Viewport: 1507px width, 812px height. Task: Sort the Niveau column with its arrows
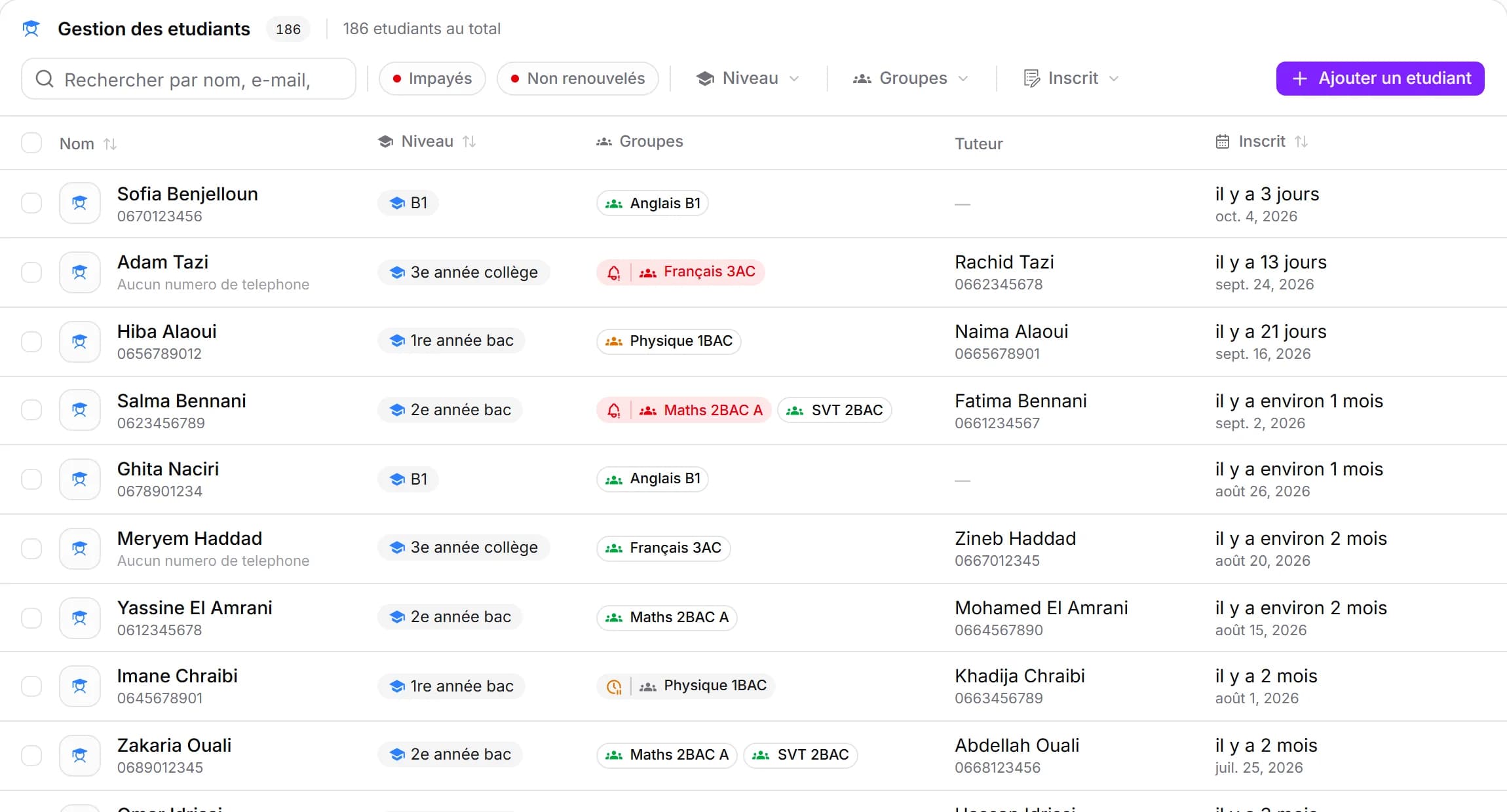[469, 141]
